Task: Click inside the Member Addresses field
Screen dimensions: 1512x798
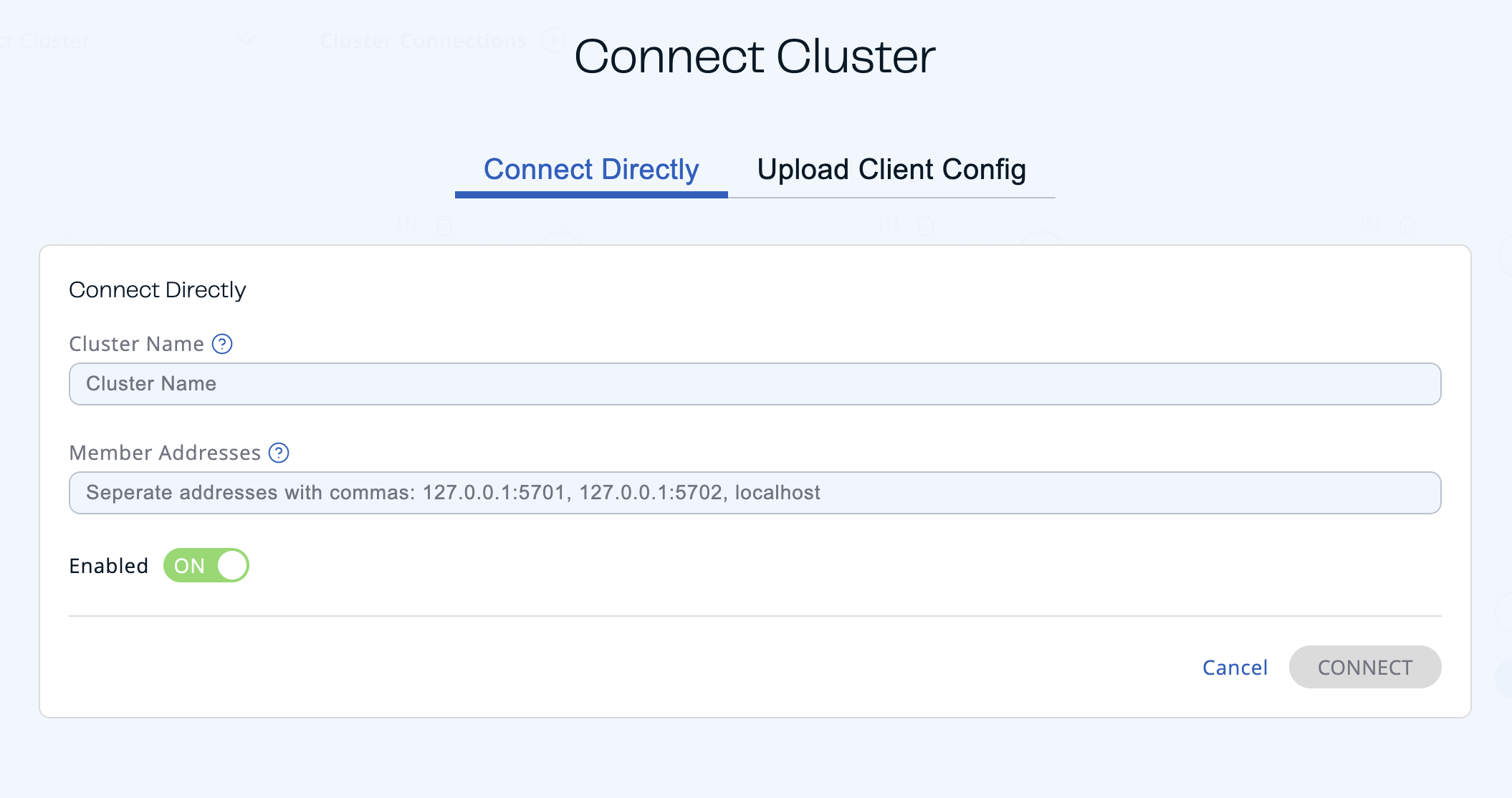Action: (754, 493)
